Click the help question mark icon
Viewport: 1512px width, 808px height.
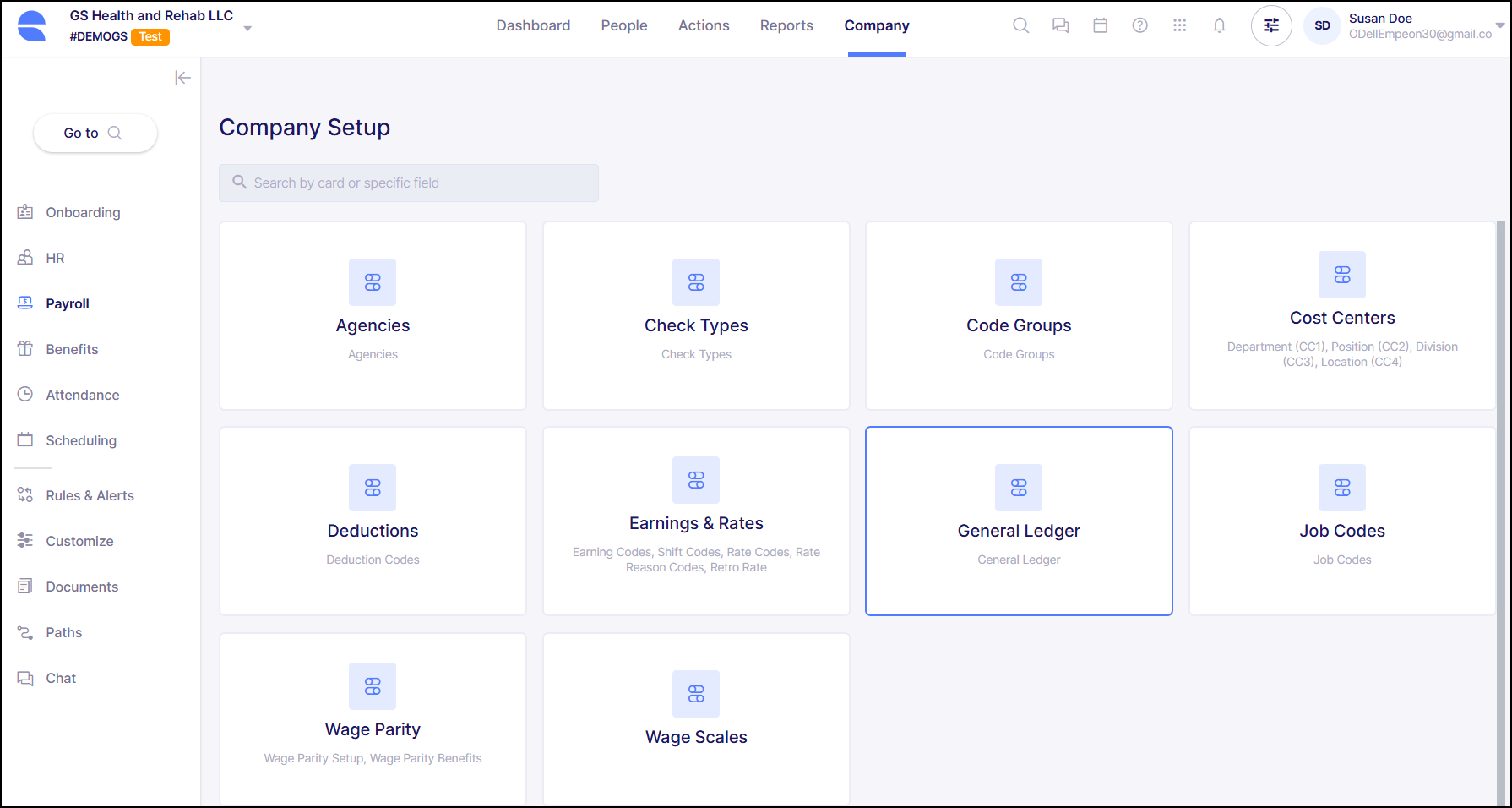pyautogui.click(x=1139, y=25)
